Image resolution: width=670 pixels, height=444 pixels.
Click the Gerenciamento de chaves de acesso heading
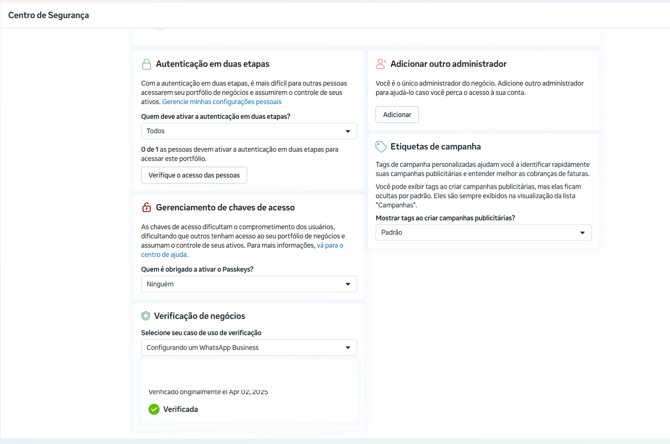pos(225,207)
